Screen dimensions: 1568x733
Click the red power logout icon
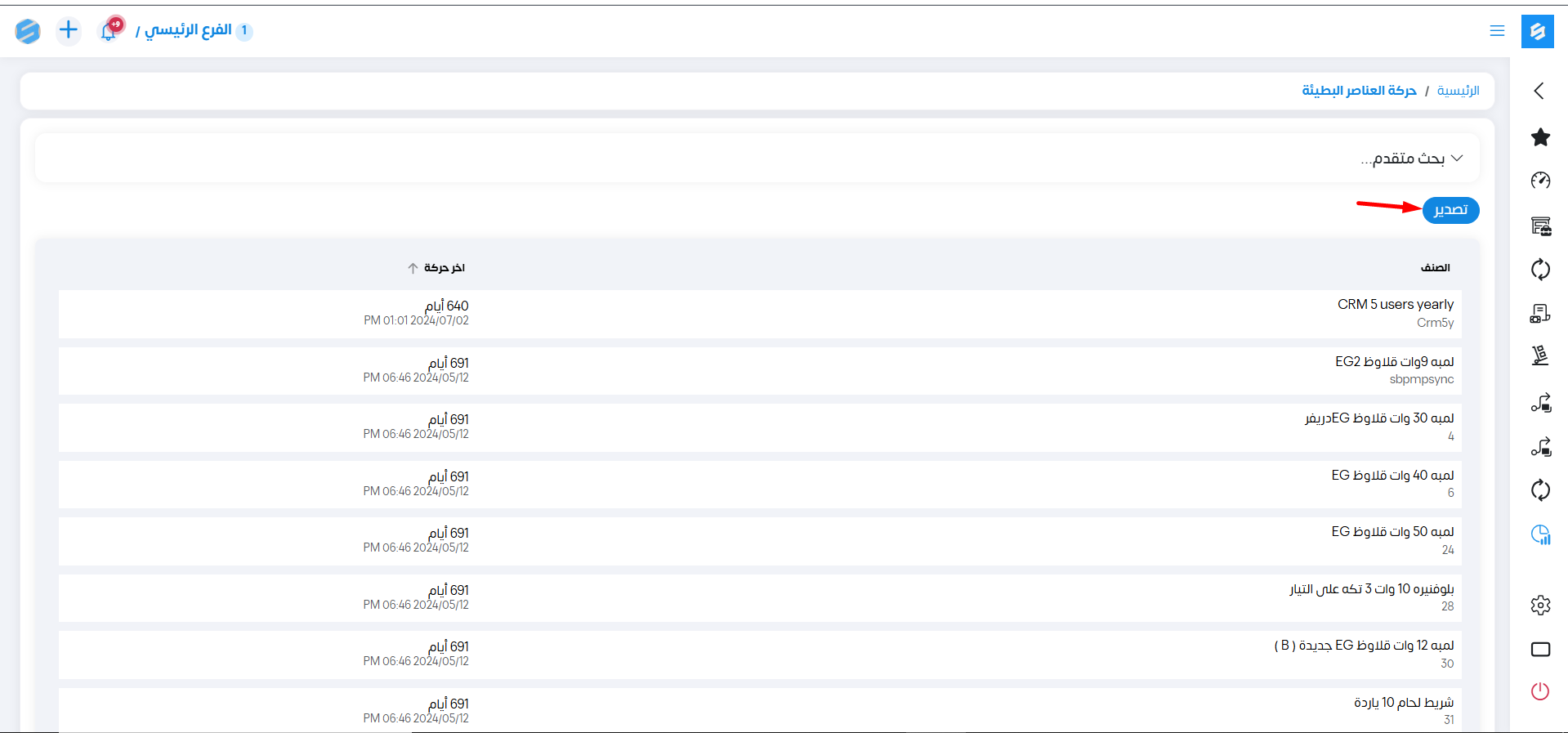coord(1540,691)
